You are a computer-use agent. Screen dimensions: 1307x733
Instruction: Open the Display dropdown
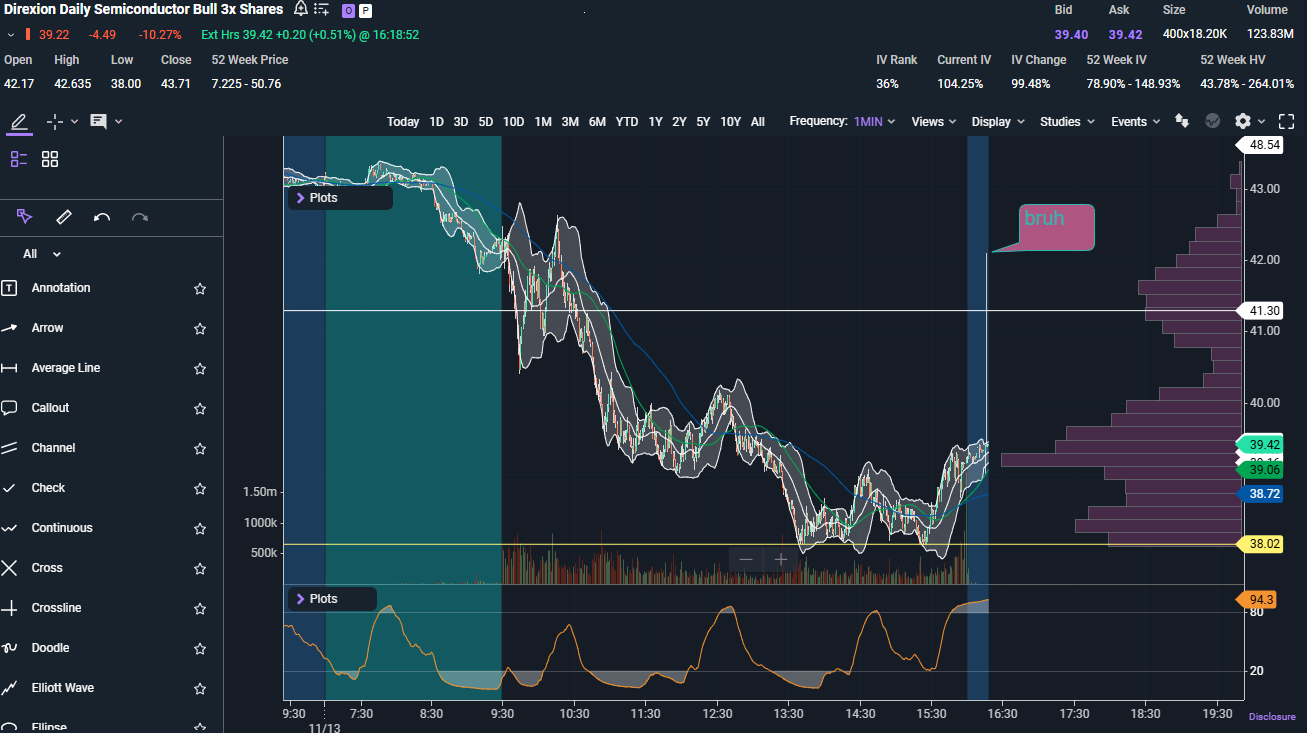coord(998,122)
